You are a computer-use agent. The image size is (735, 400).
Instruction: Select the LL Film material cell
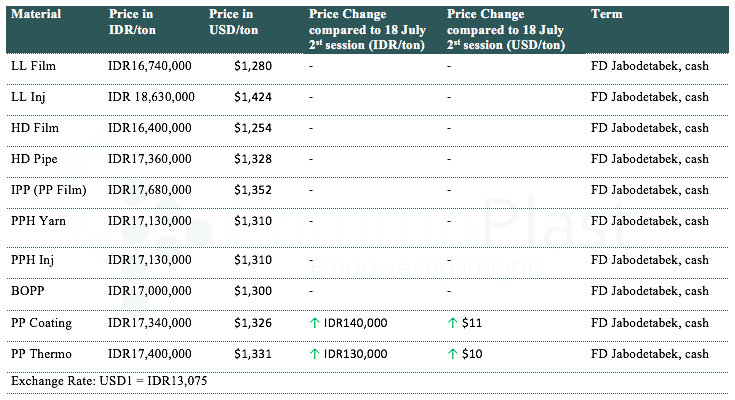point(34,66)
